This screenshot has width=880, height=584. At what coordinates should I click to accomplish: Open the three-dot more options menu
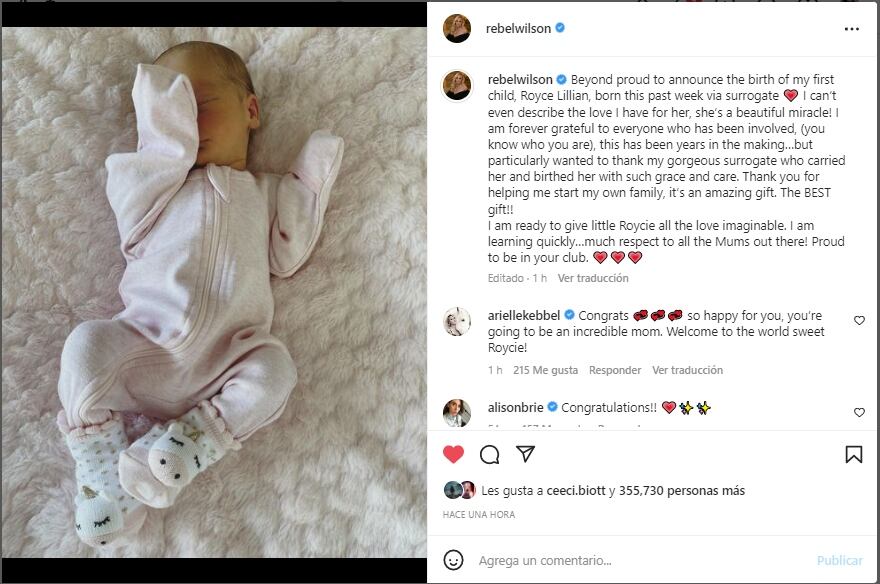(x=851, y=29)
